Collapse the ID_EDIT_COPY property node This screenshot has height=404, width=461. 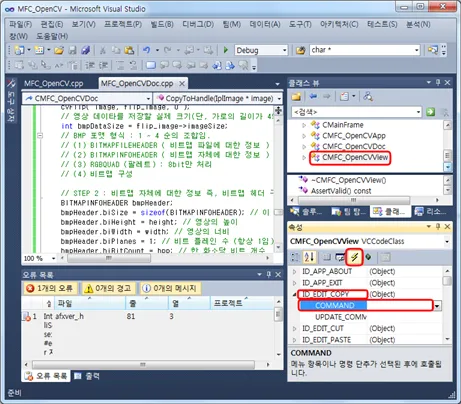point(294,294)
